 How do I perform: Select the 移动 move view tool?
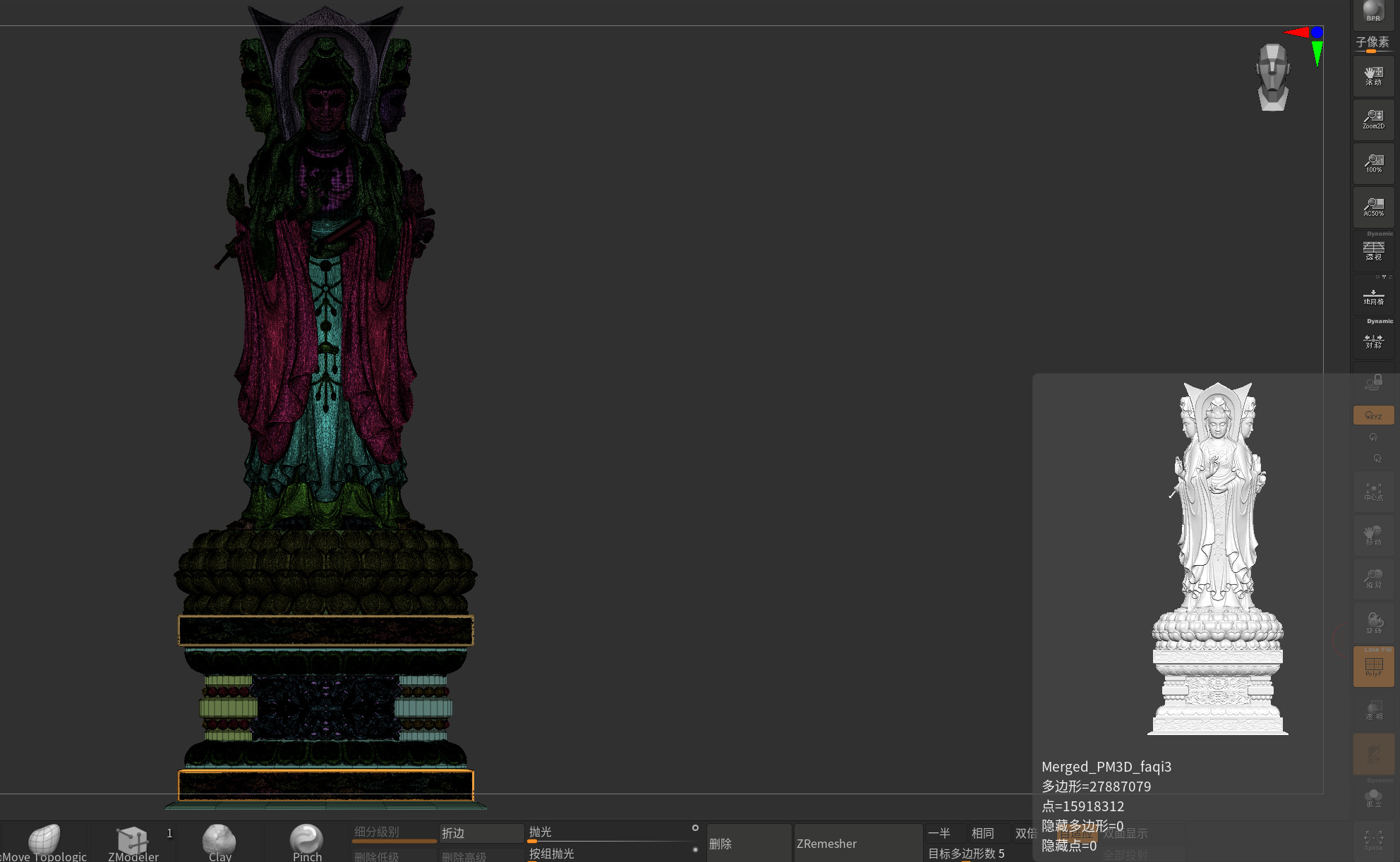(x=1373, y=535)
